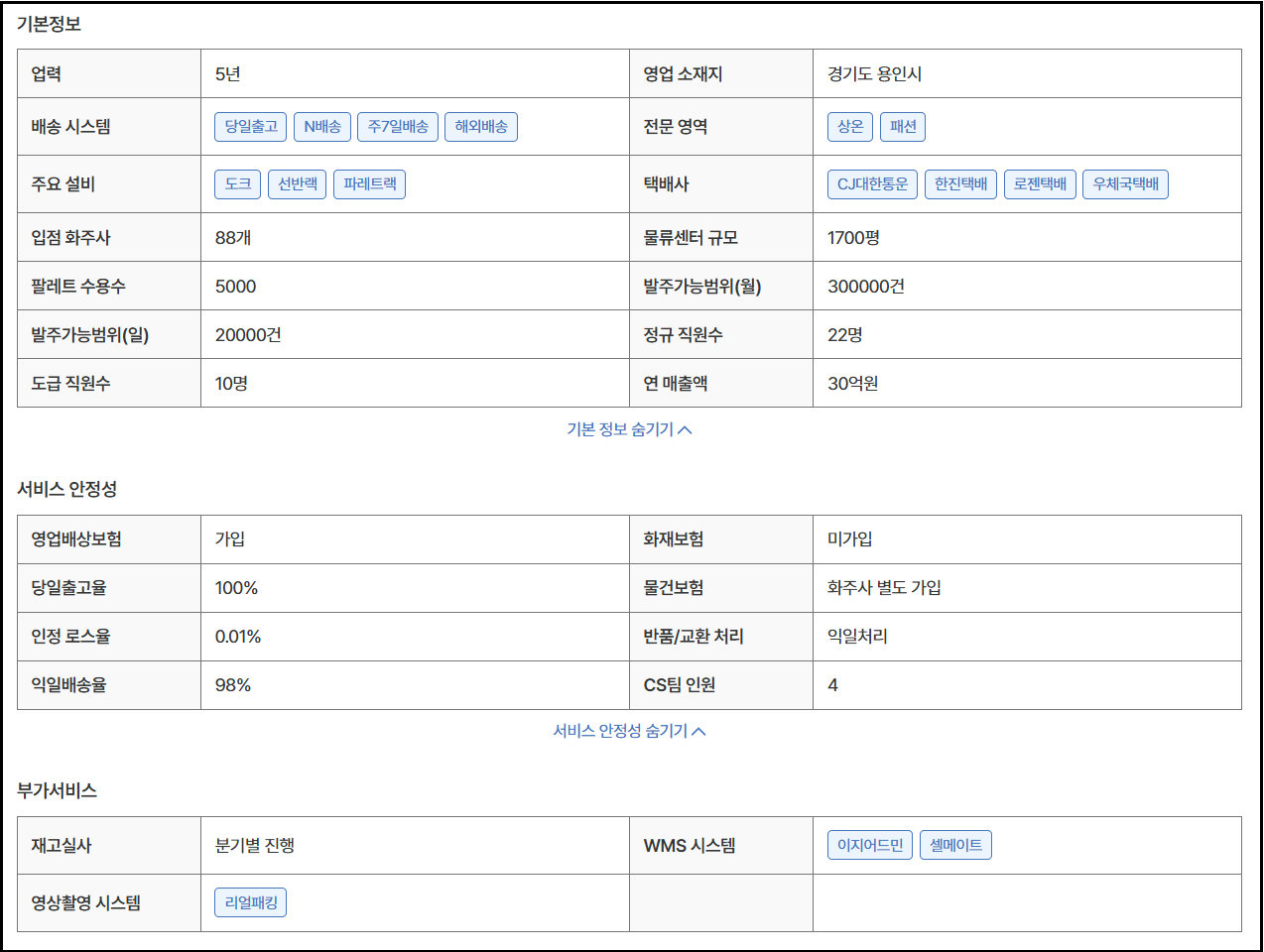
Task: Select the CJ대한통운 courier tag
Action: coord(872,184)
